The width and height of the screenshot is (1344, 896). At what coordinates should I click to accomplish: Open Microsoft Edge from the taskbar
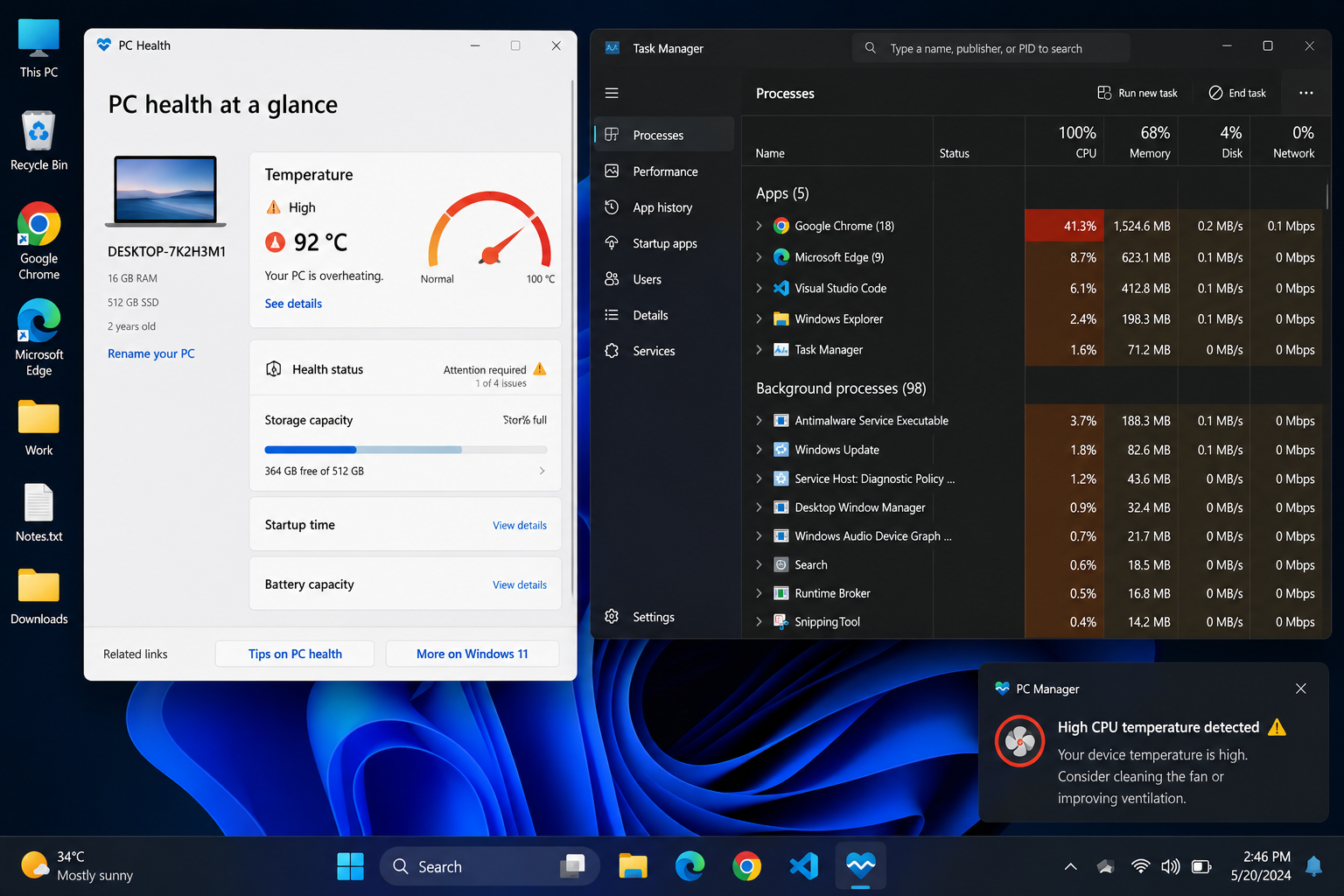tap(689, 866)
